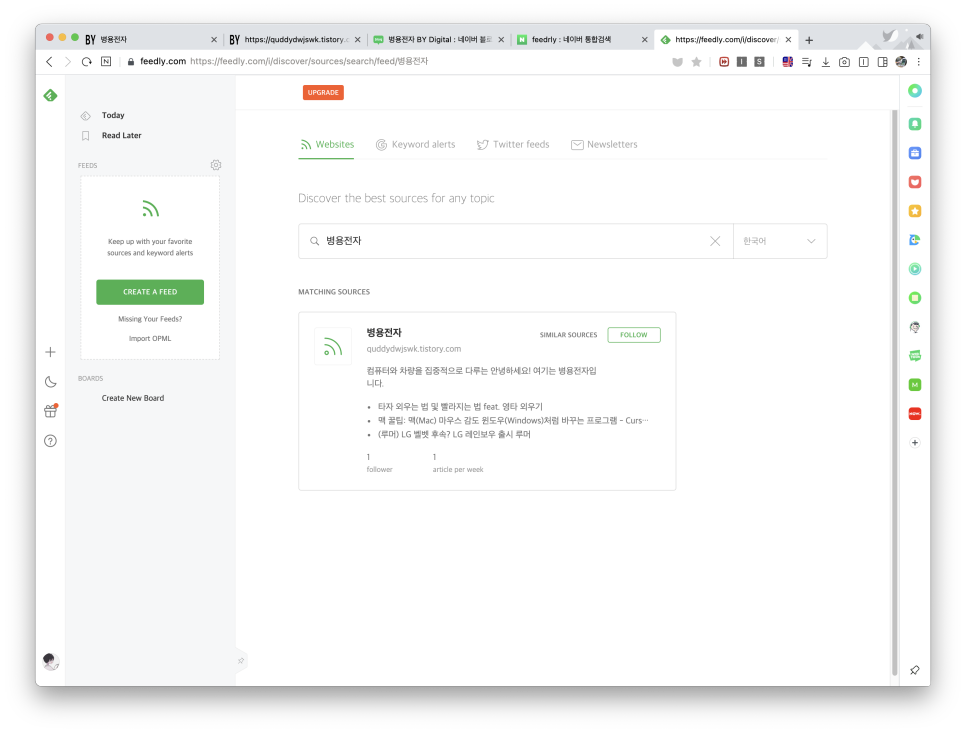Click the orange UPGRADE button
The image size is (966, 733).
323,92
